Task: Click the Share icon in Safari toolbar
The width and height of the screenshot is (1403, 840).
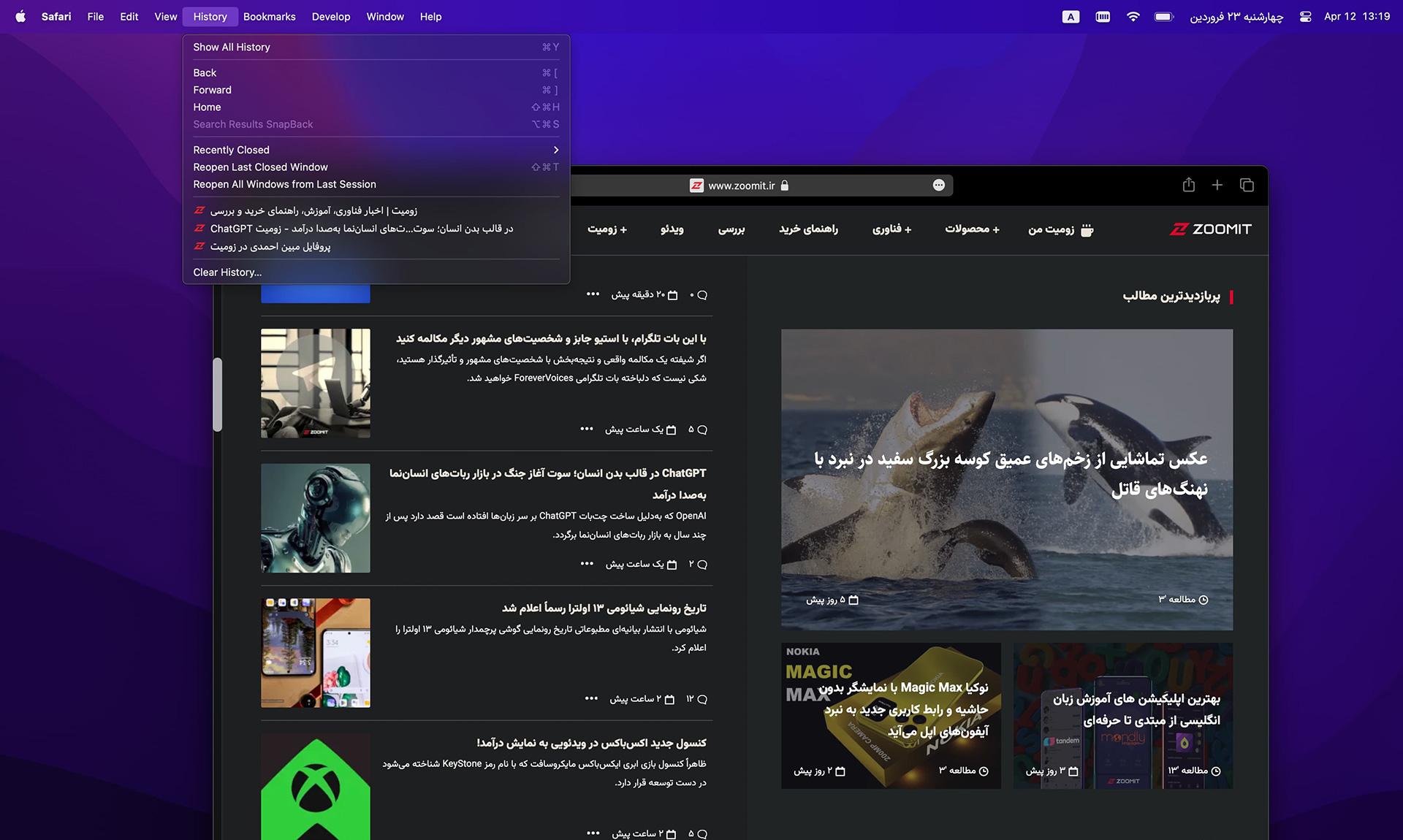Action: pos(1188,185)
